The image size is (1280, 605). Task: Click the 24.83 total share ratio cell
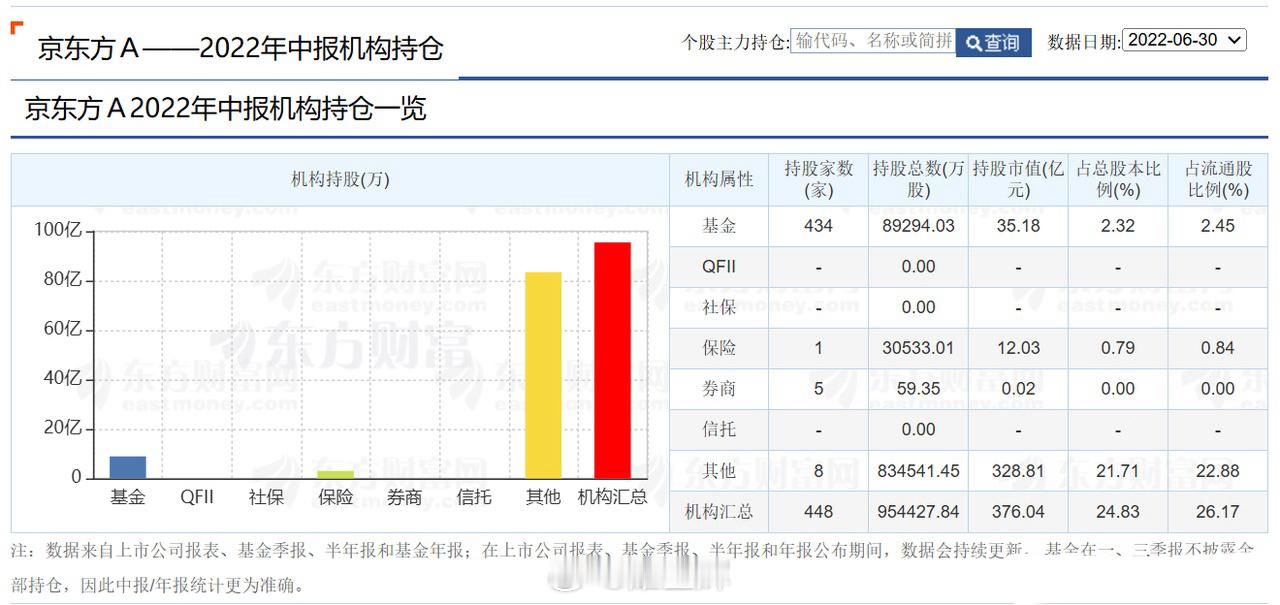(1118, 512)
